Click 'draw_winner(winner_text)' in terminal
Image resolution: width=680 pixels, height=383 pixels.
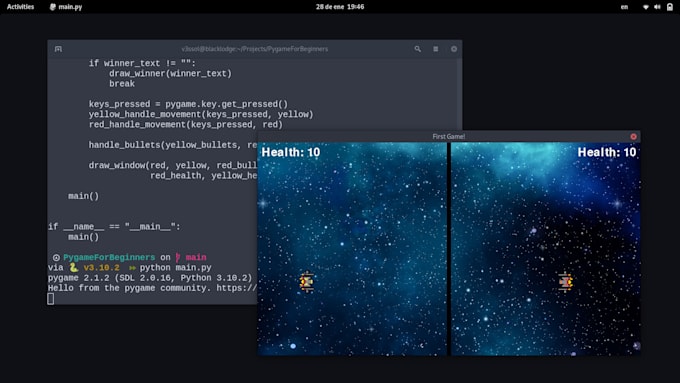click(x=170, y=74)
